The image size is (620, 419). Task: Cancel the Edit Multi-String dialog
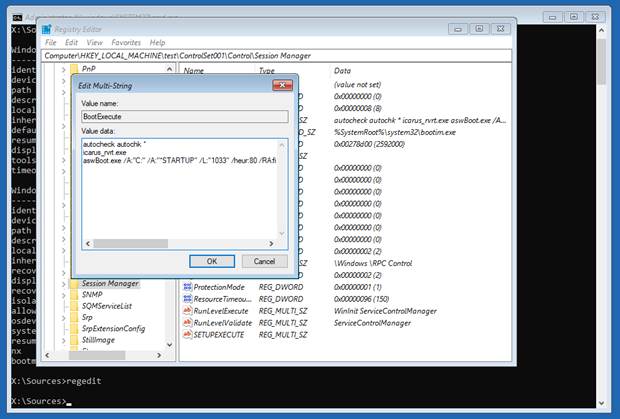click(x=265, y=261)
